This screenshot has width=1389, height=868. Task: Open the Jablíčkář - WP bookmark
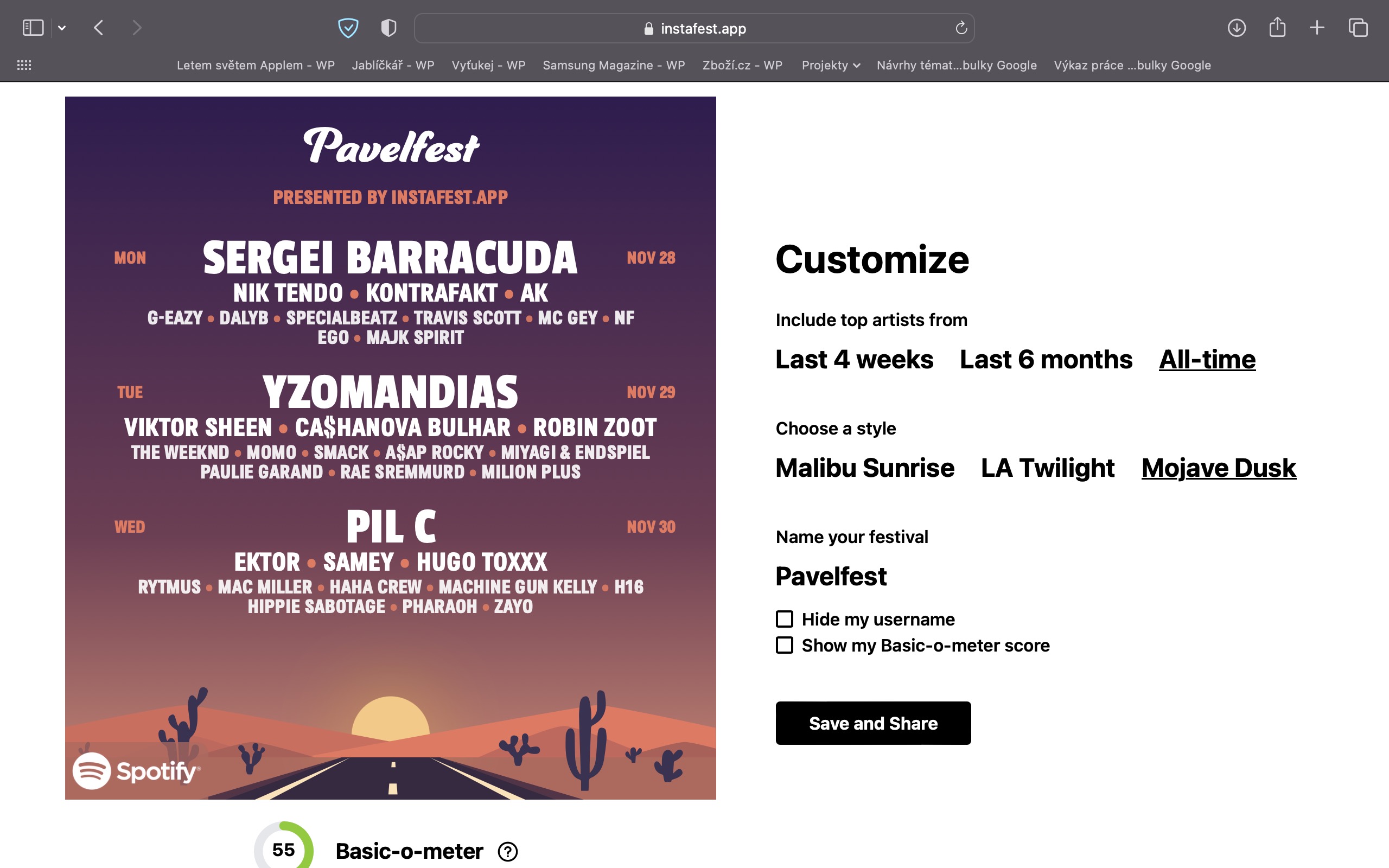pos(393,66)
